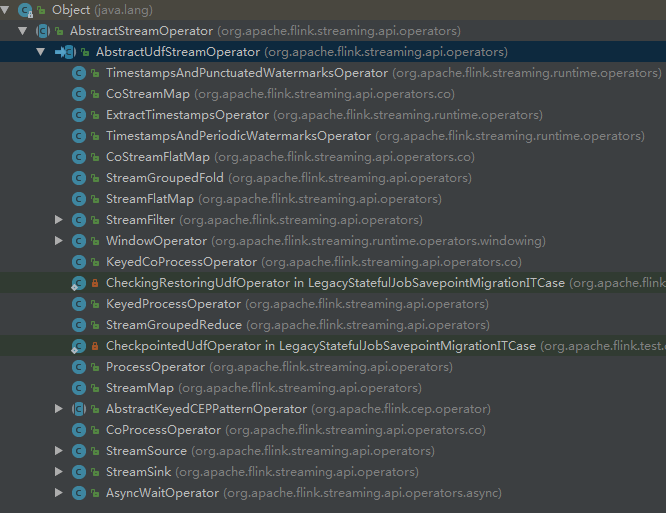This screenshot has height=513, width=666.
Task: Collapse the Object (java.lang) node
Action: (5, 10)
